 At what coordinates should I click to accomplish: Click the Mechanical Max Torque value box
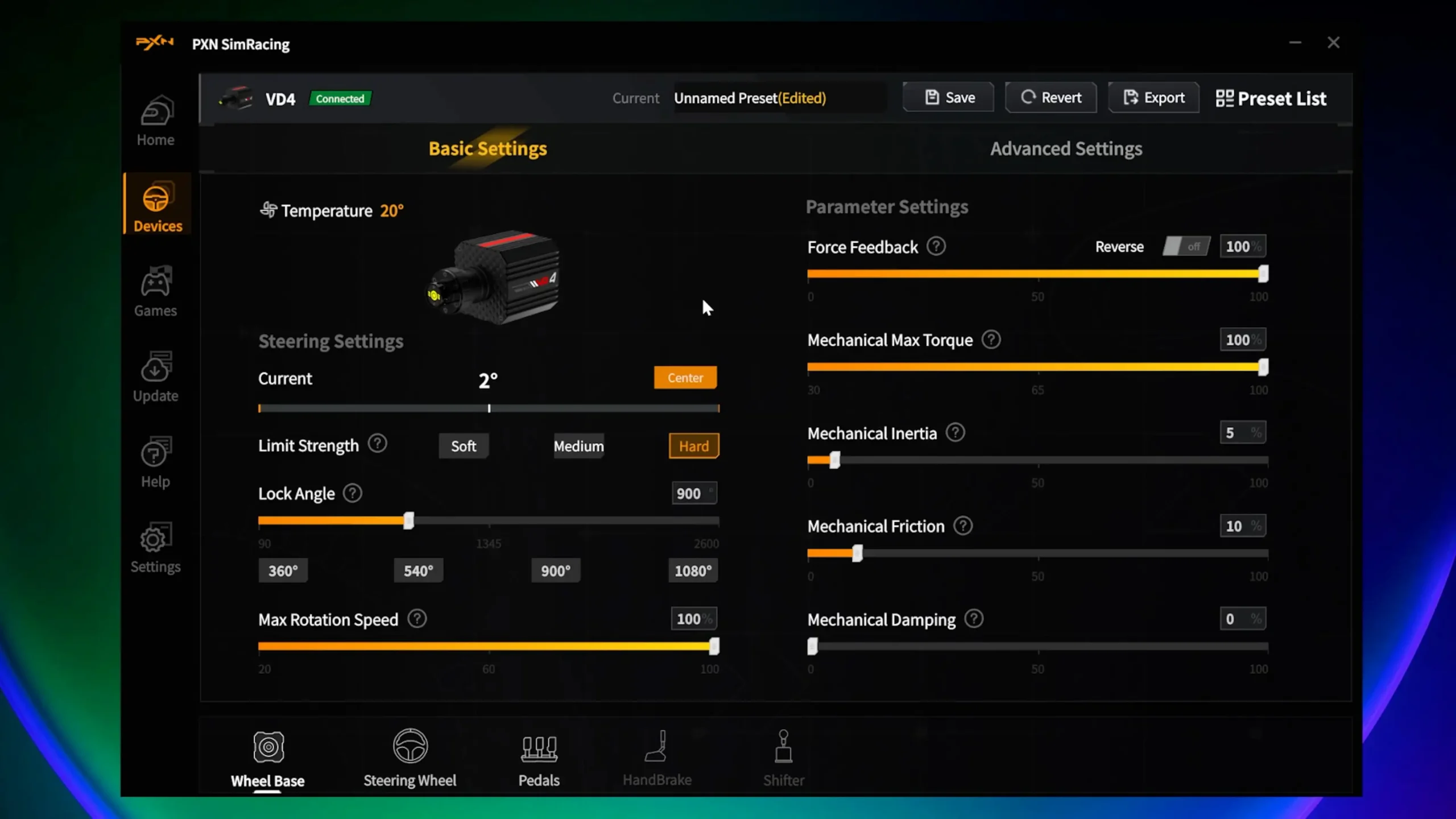pos(1243,340)
